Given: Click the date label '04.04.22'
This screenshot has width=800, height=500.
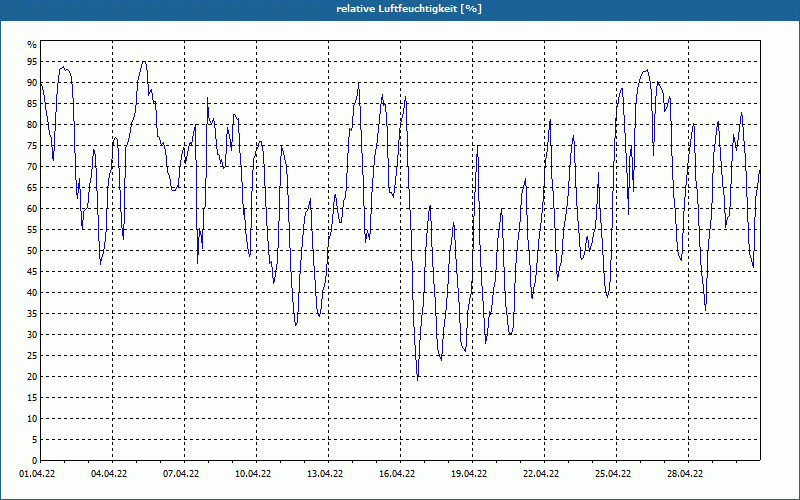Looking at the screenshot, I should point(109,474).
